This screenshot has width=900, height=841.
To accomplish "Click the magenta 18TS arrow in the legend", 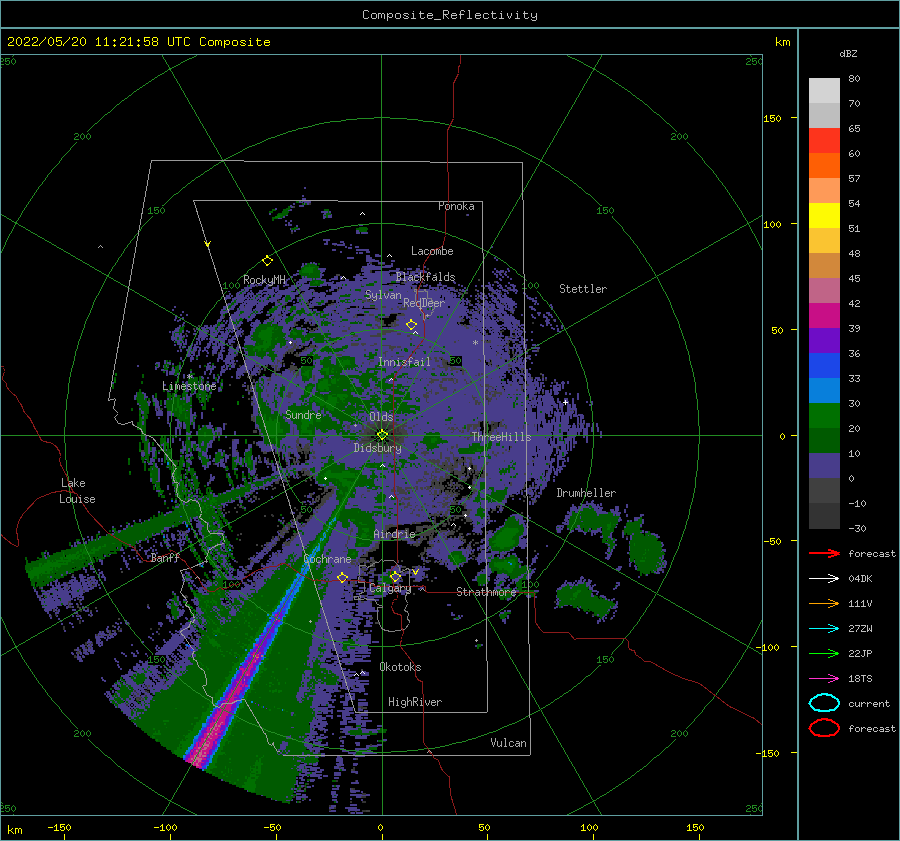I will click(x=824, y=679).
